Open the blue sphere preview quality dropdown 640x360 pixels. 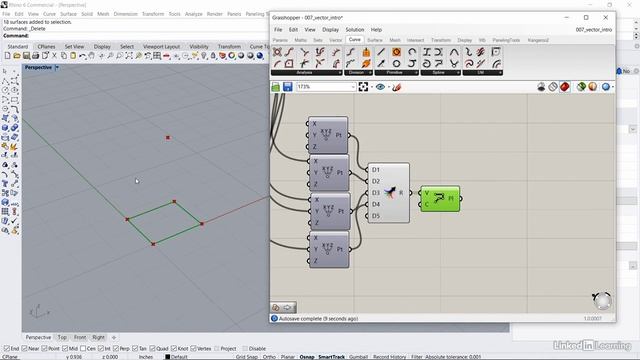point(613,87)
